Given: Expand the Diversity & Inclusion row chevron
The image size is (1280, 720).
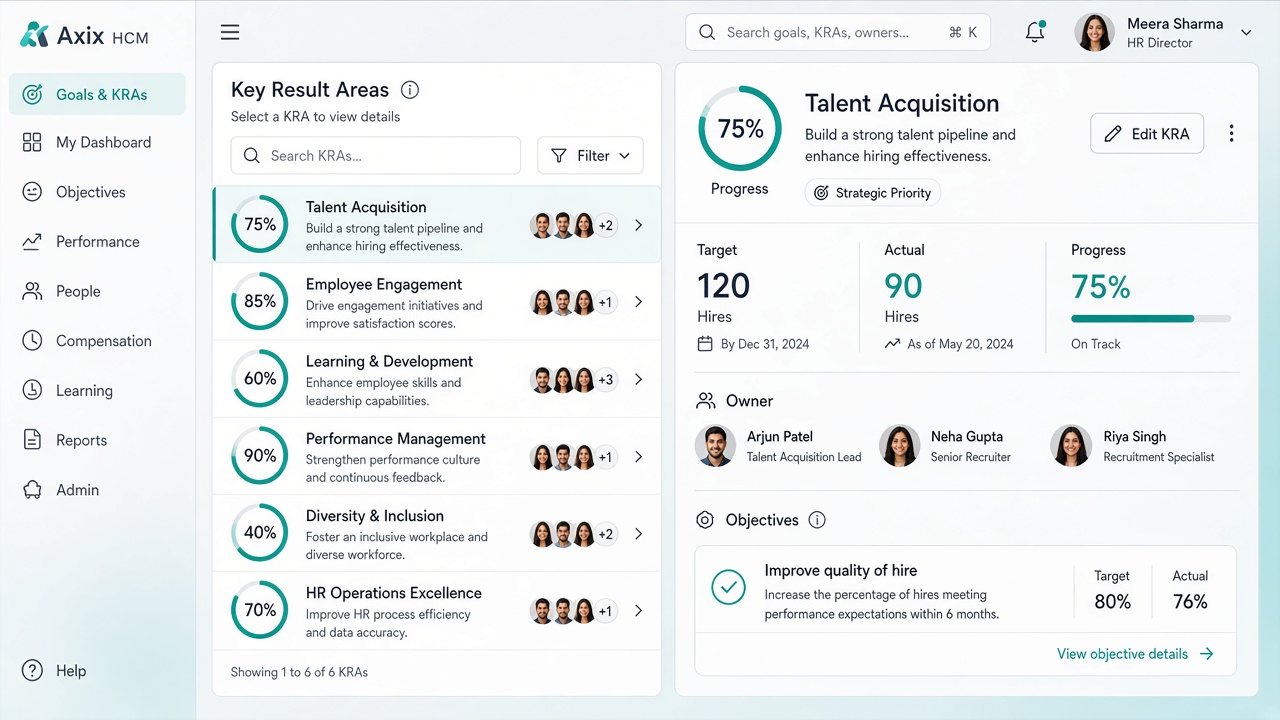Looking at the screenshot, I should click(x=639, y=534).
